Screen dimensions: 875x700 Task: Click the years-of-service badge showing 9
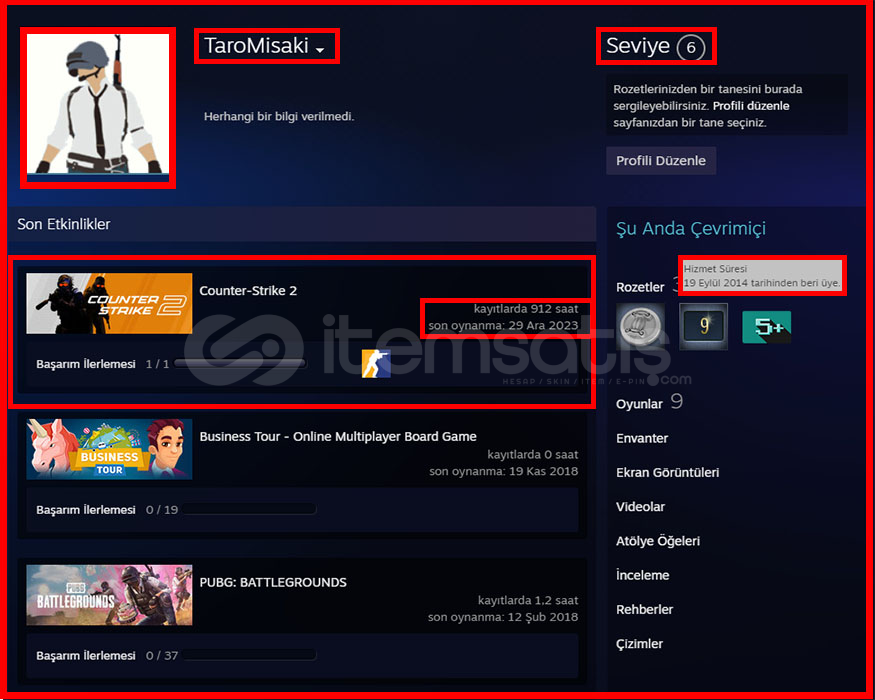pos(703,327)
